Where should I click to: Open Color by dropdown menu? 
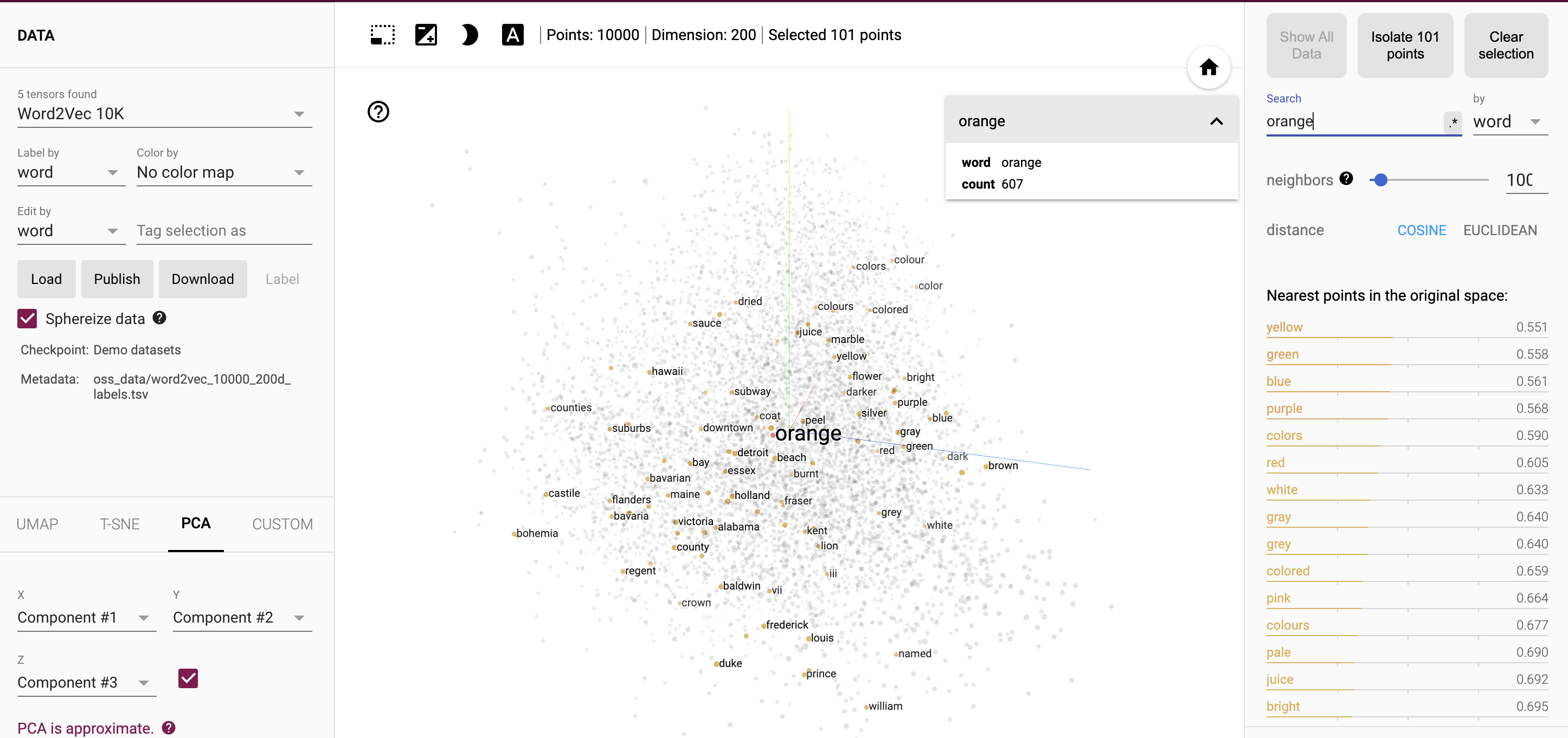tap(221, 172)
